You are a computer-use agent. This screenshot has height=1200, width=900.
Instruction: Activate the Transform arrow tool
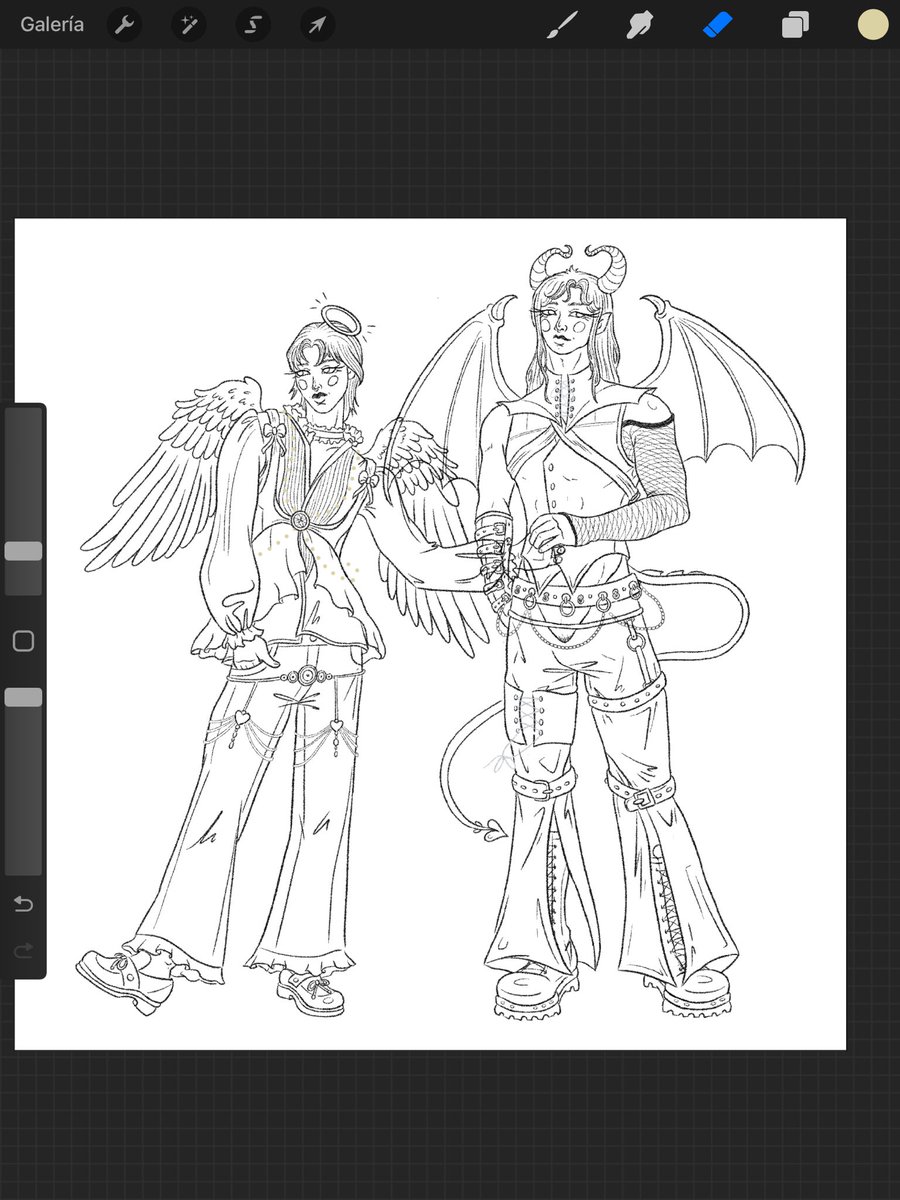point(317,24)
